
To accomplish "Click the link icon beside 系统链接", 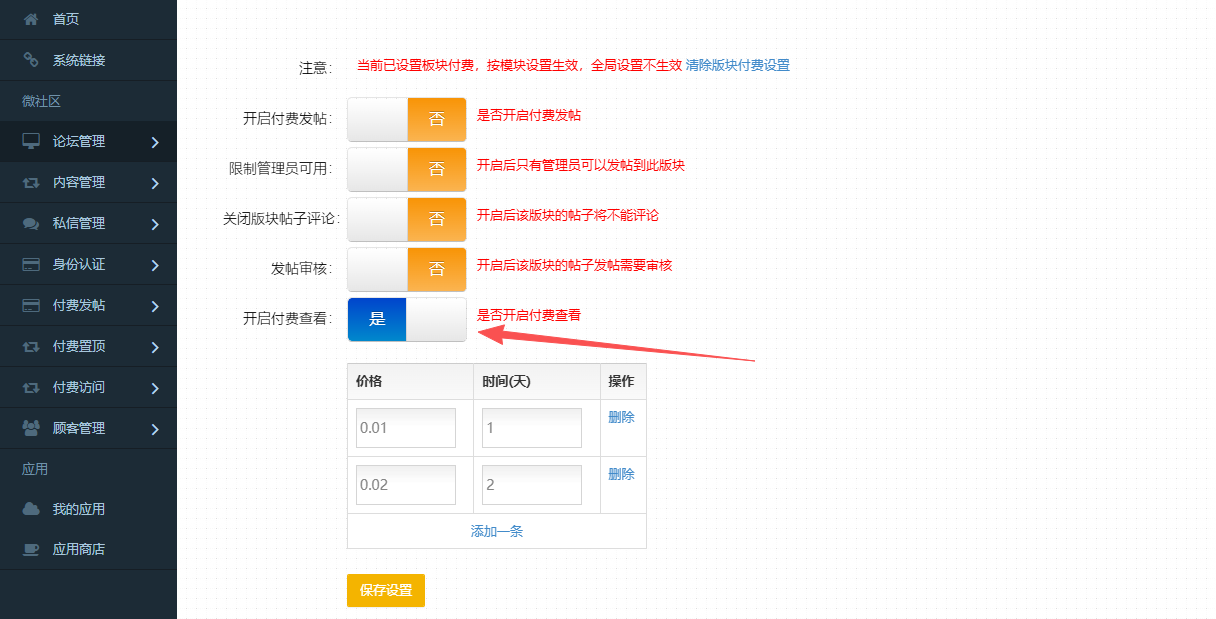I will pyautogui.click(x=31, y=60).
